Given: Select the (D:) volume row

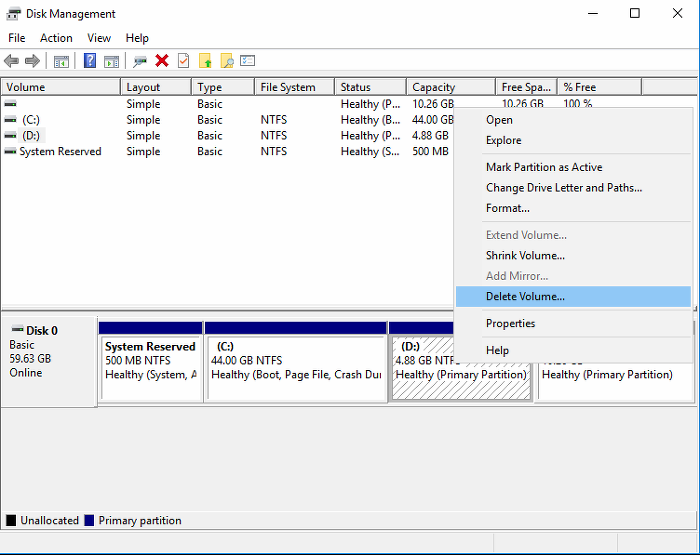Looking at the screenshot, I should tap(228, 135).
